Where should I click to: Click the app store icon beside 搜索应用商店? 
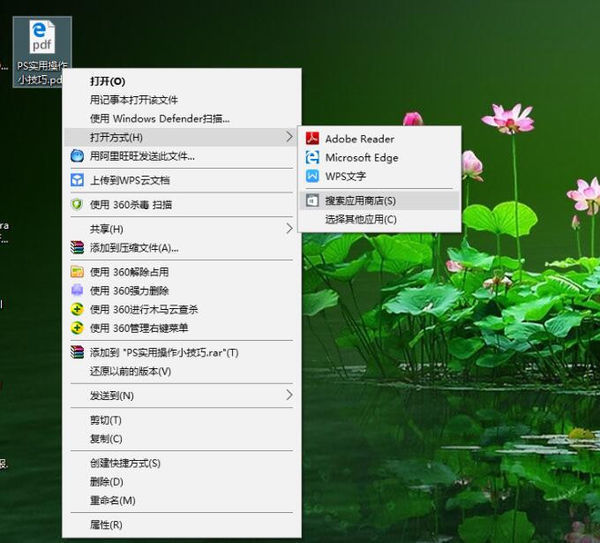coord(312,201)
